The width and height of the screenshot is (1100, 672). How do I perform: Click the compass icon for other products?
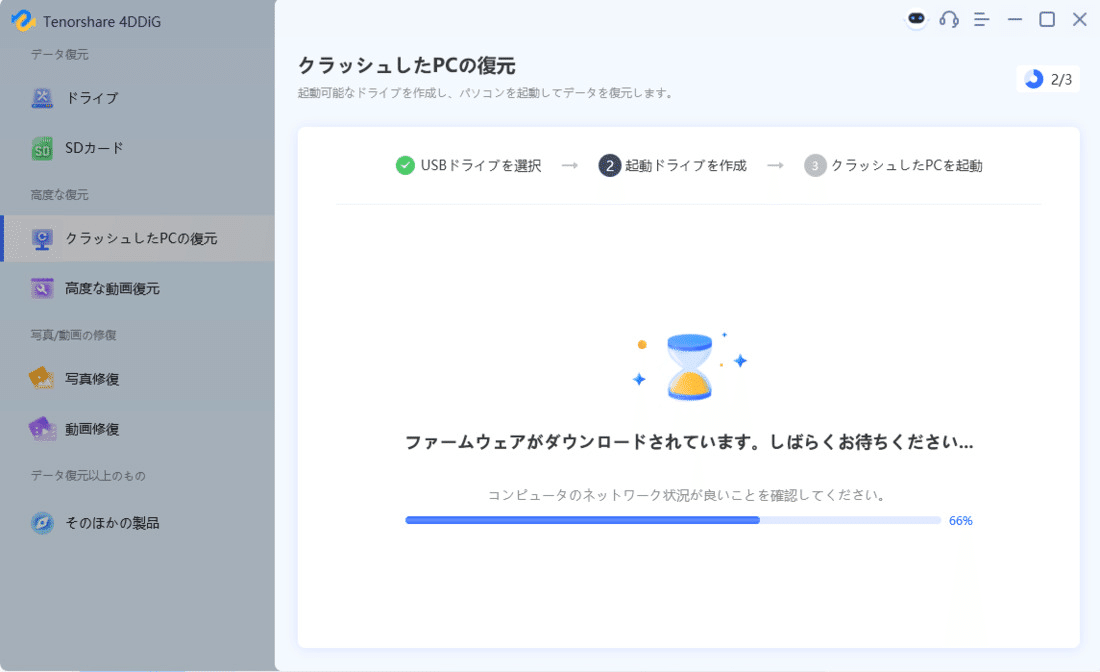coord(42,523)
